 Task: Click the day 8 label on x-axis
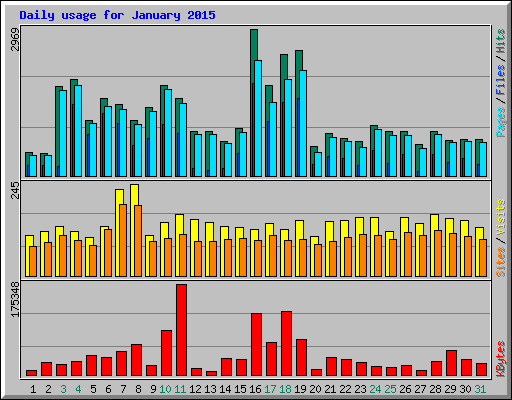point(138,389)
